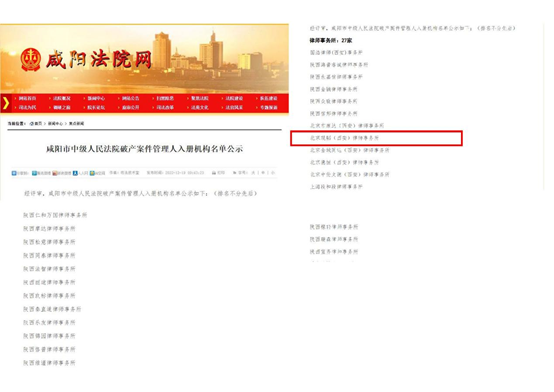Screen dimensions: 554x392
Task: Share the article via the blue 分享到 icon
Action: (x=14, y=173)
